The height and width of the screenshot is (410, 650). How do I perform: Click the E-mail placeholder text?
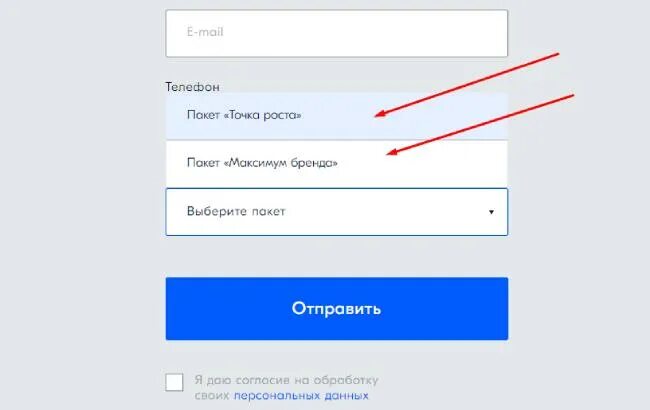tap(205, 32)
